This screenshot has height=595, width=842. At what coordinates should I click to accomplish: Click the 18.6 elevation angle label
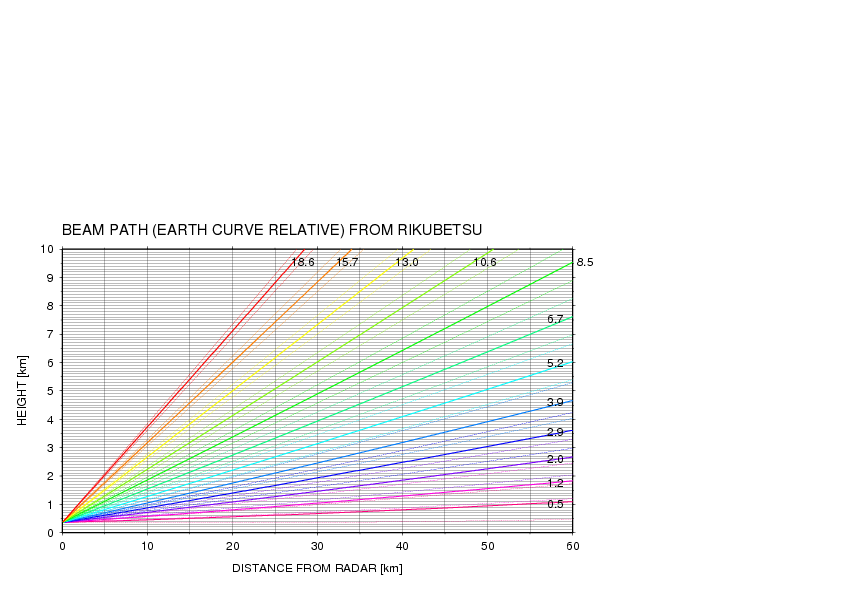pyautogui.click(x=303, y=262)
